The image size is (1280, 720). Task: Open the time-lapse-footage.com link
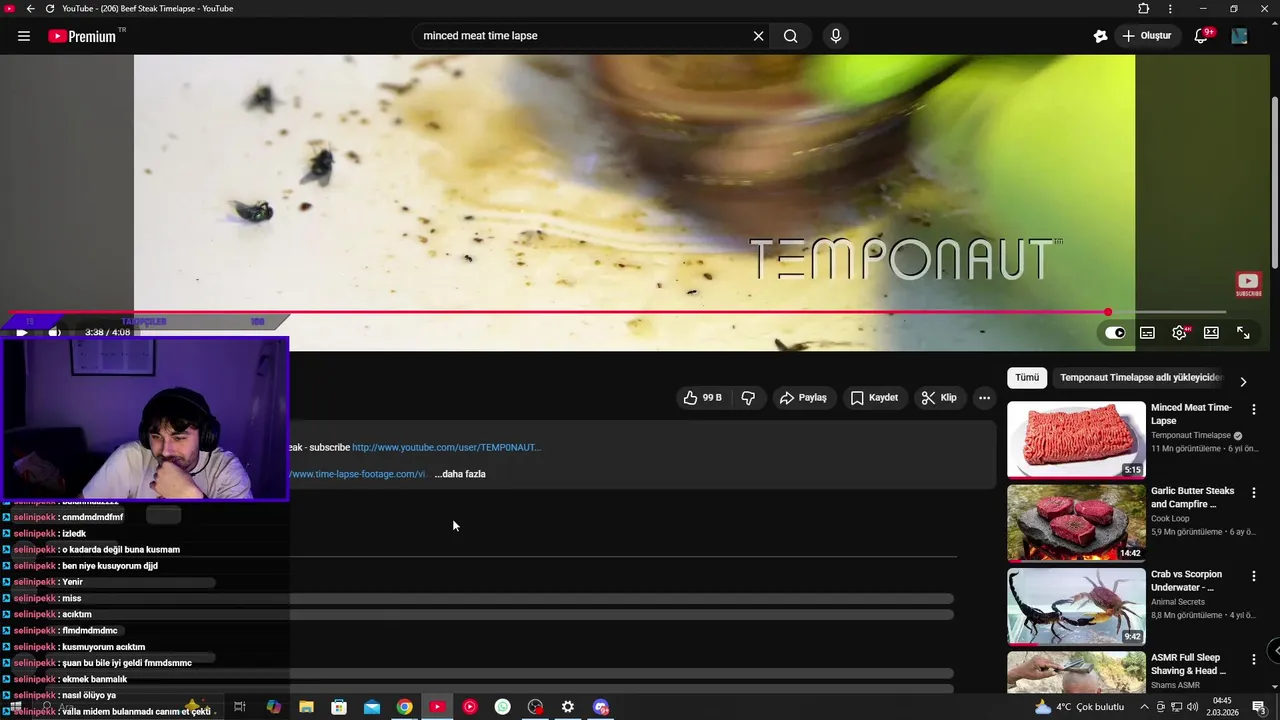(x=358, y=474)
